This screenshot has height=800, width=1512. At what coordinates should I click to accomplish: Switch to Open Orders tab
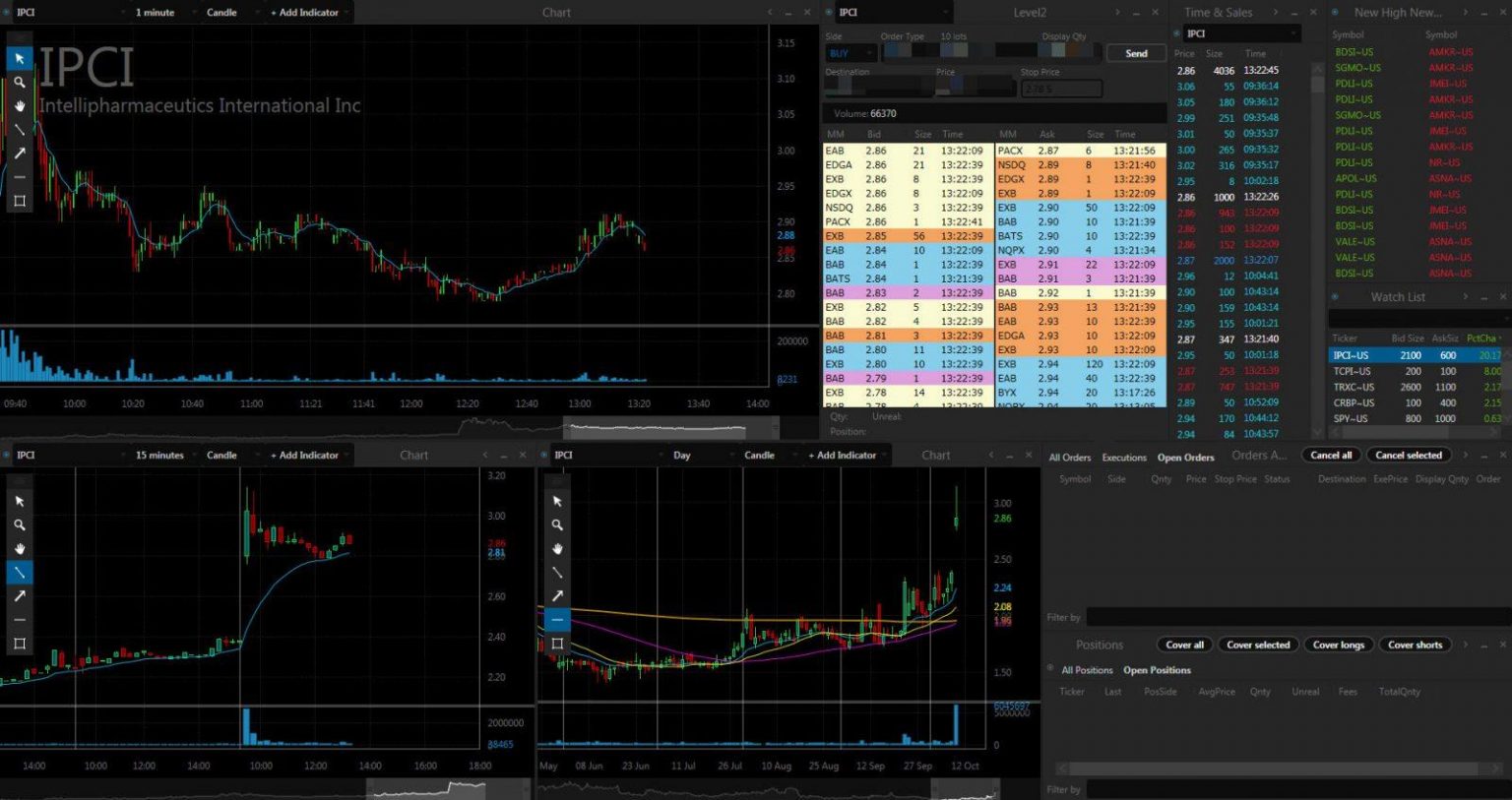click(1185, 458)
